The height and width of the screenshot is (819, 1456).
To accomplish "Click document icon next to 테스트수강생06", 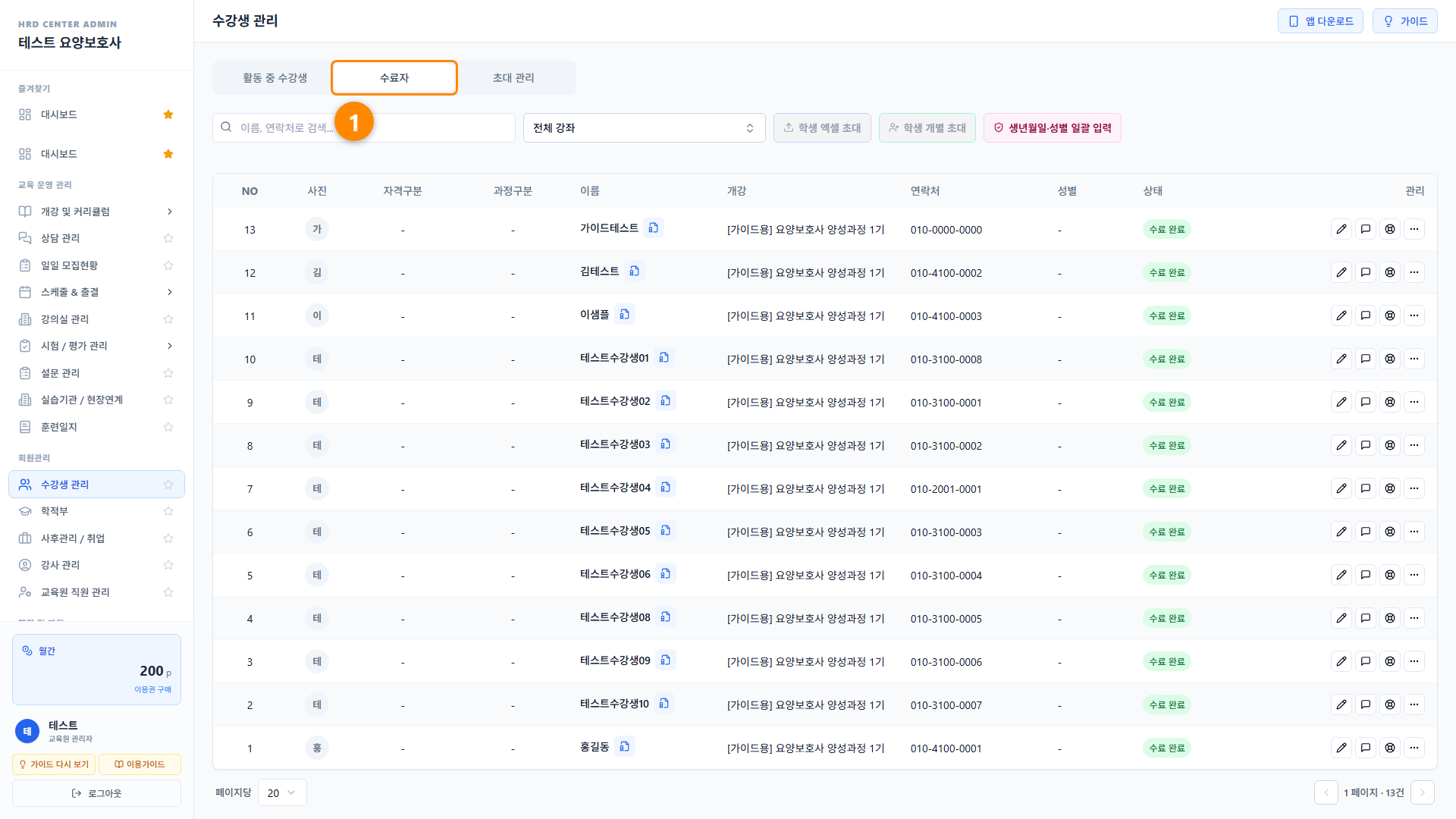I will pyautogui.click(x=665, y=574).
